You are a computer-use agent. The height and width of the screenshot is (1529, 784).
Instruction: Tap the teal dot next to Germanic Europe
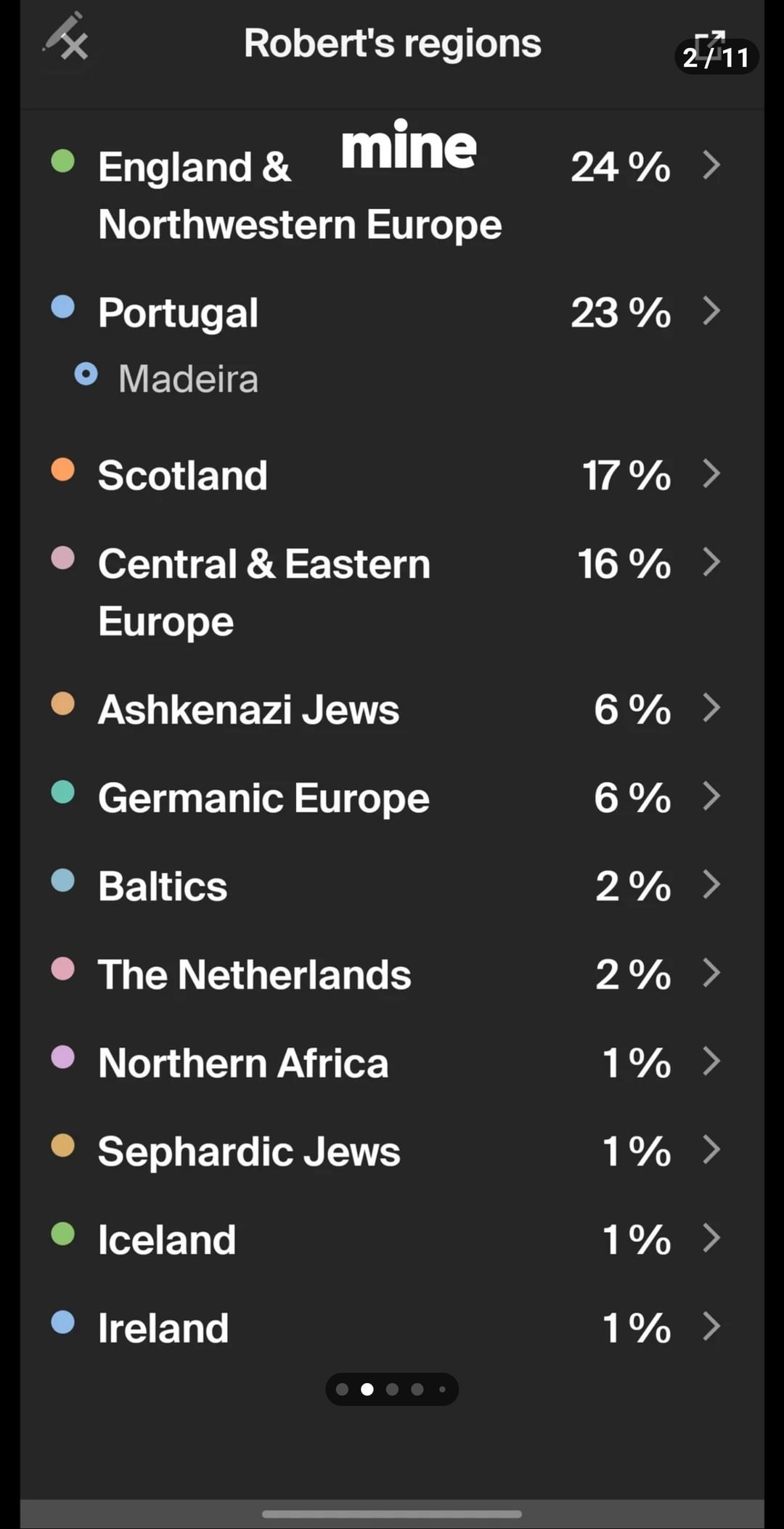[x=63, y=791]
